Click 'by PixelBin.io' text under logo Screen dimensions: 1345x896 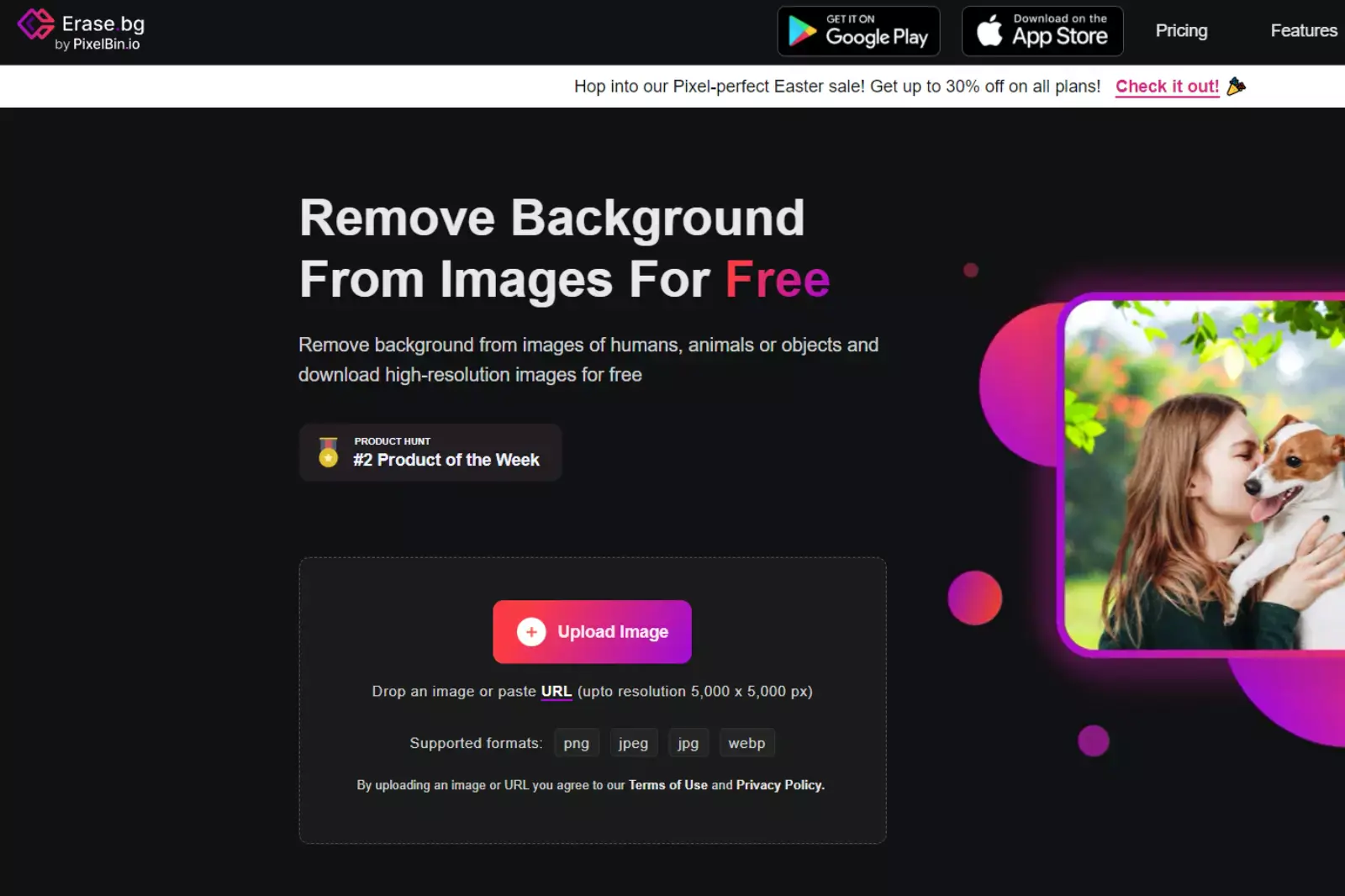(x=98, y=45)
